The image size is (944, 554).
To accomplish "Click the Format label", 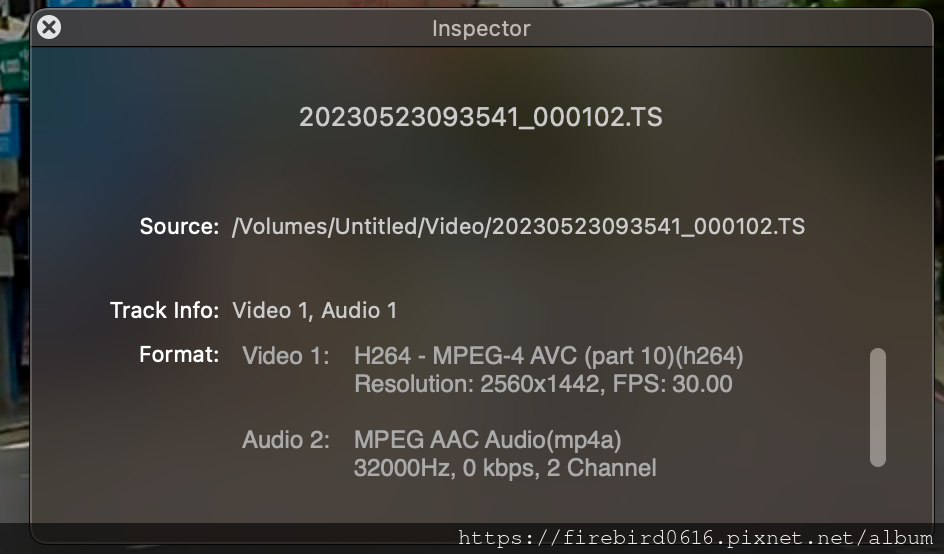I will click(x=179, y=355).
